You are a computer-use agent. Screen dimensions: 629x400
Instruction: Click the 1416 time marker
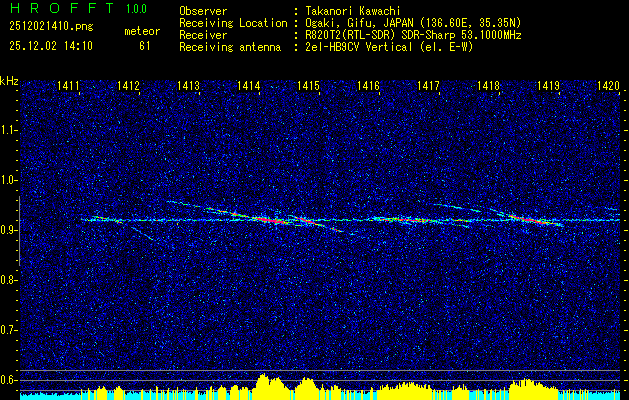(x=369, y=85)
